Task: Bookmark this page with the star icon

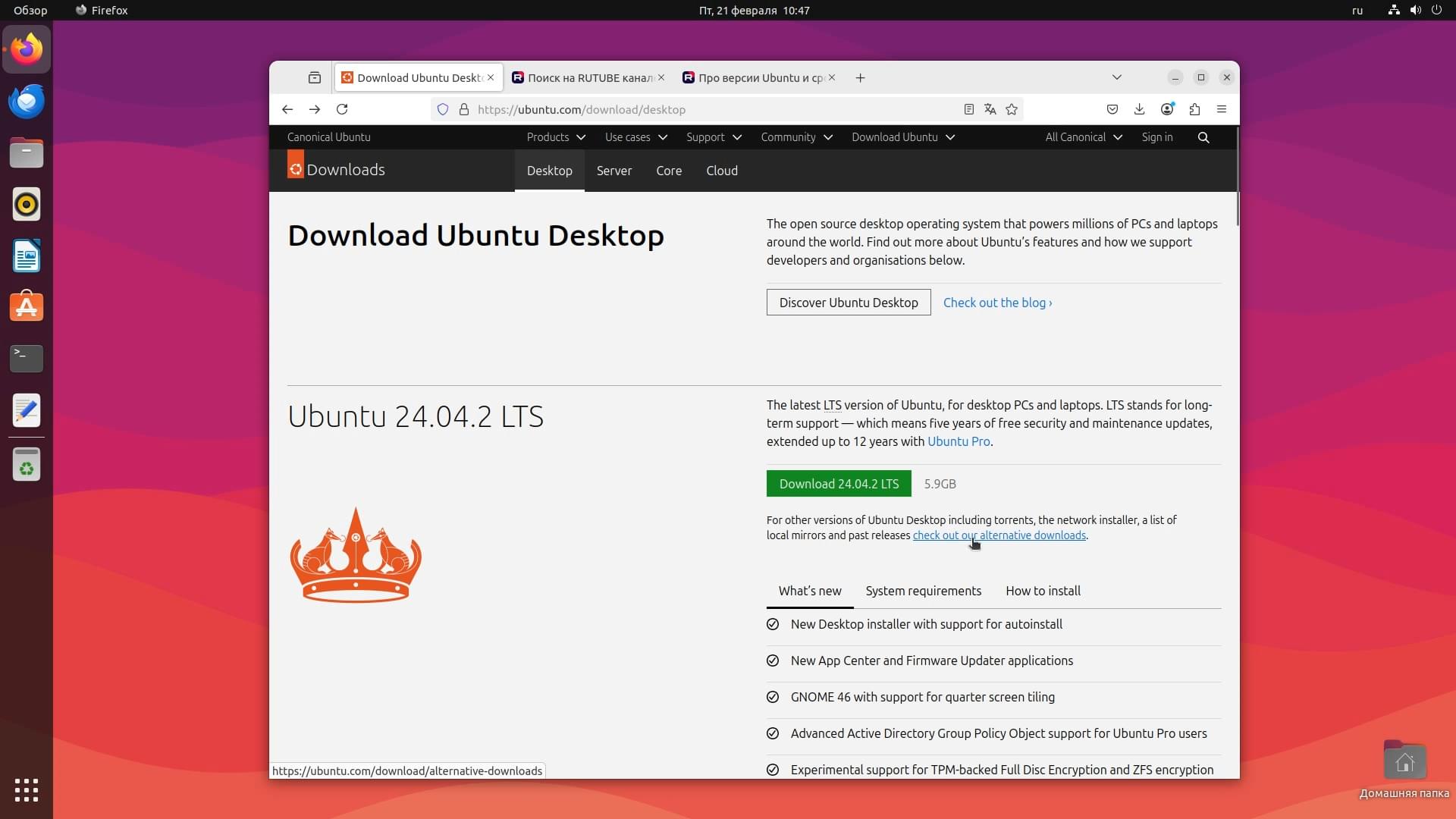Action: coord(1012,109)
